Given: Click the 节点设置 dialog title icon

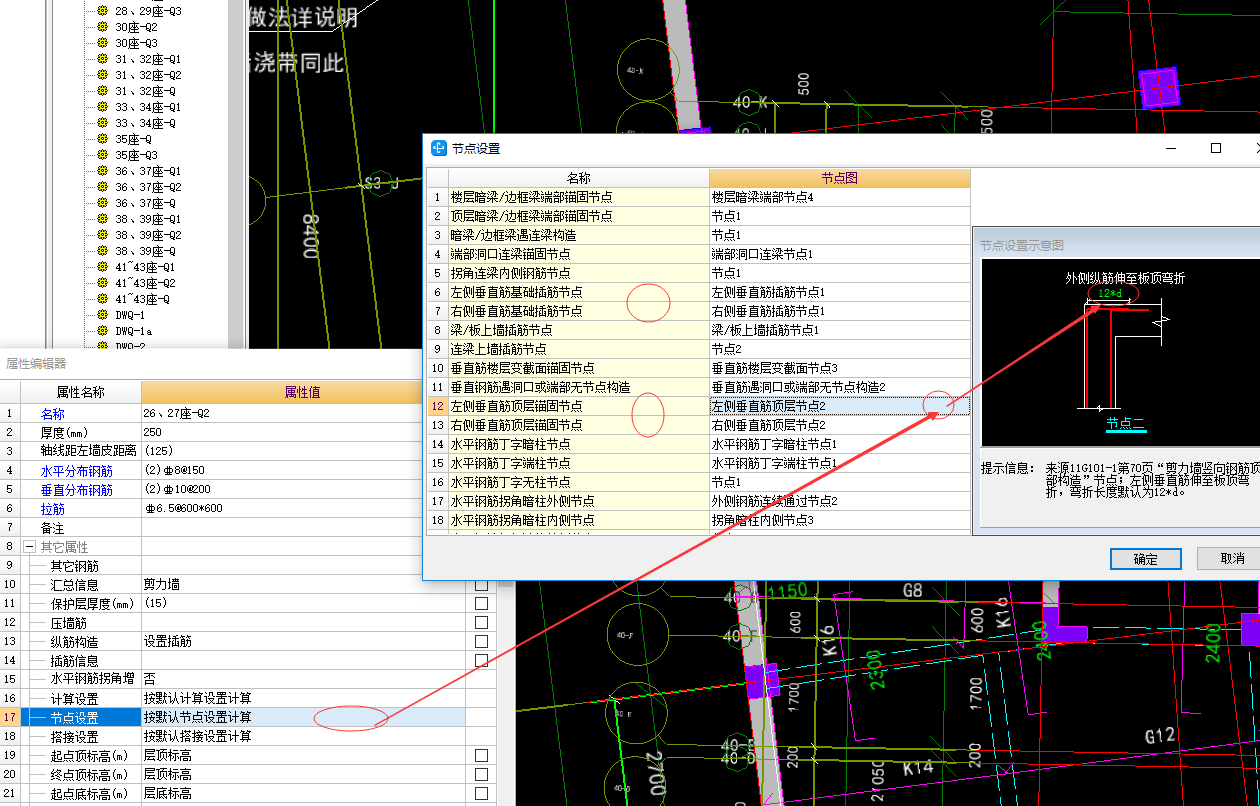Looking at the screenshot, I should [x=438, y=148].
